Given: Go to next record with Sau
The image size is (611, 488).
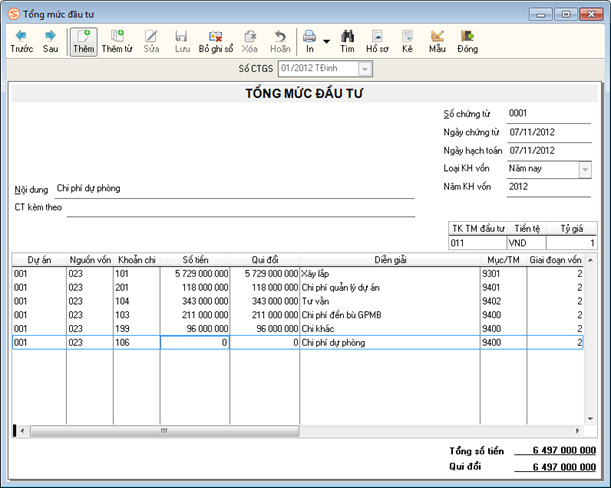Looking at the screenshot, I should coord(50,42).
